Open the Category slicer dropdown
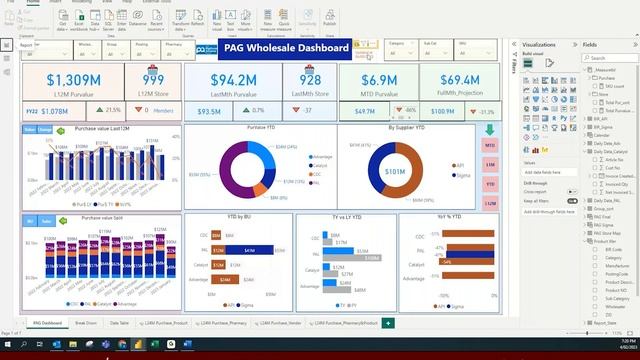Screen dimensions: 640x360 [401, 53]
